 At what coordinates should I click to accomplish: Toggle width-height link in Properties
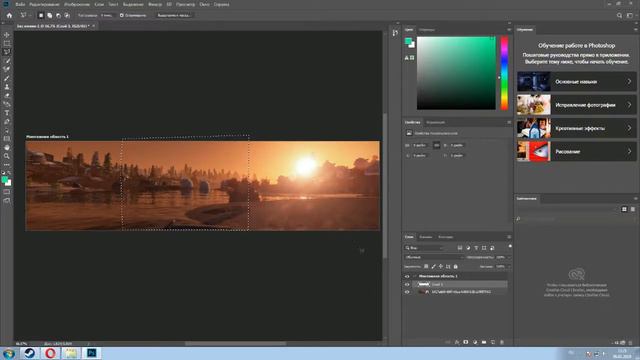pos(436,145)
